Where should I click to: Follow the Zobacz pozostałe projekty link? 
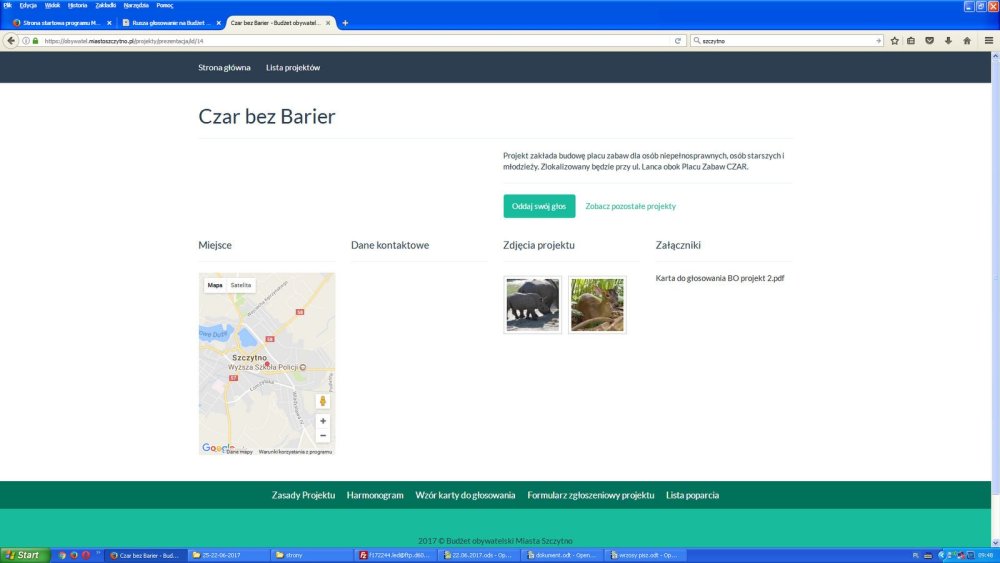point(630,206)
